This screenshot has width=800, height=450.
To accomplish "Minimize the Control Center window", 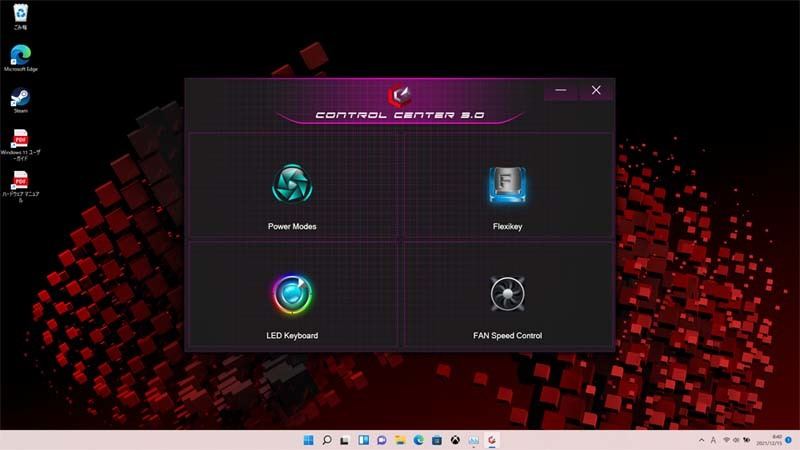I will (x=561, y=90).
